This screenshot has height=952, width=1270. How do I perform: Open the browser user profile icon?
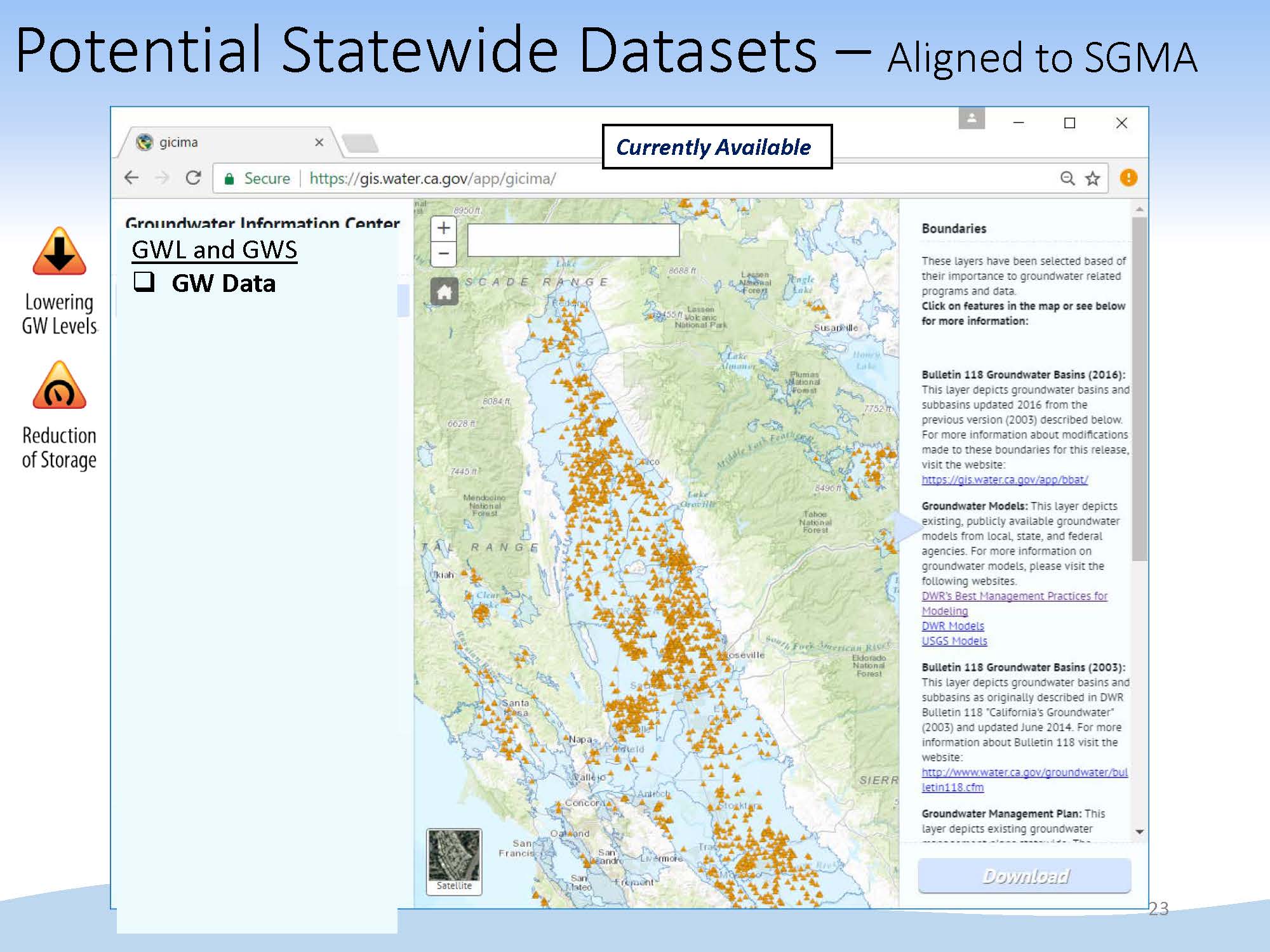coord(972,119)
